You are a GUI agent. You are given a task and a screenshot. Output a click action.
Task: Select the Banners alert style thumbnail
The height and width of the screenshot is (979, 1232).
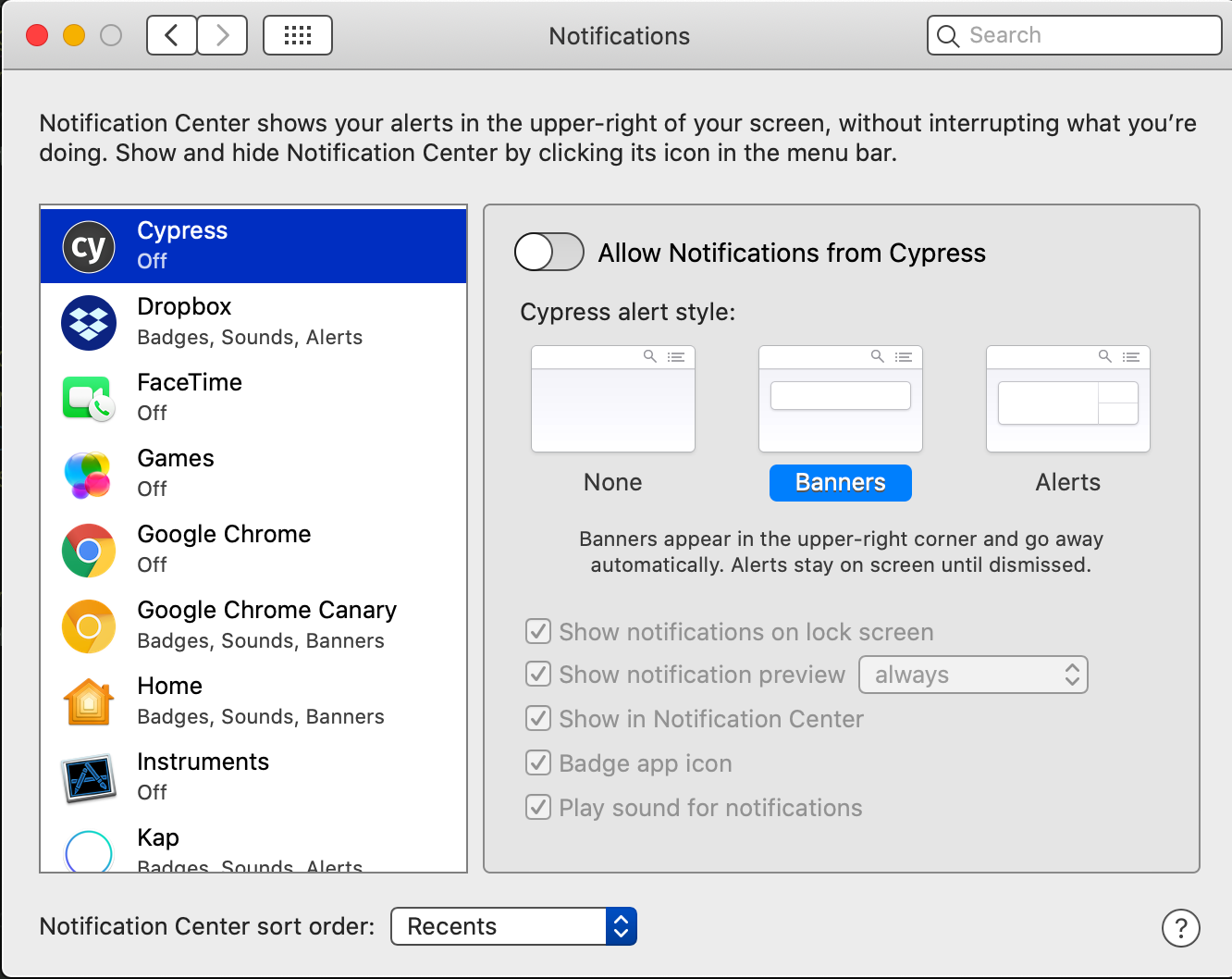pos(841,399)
